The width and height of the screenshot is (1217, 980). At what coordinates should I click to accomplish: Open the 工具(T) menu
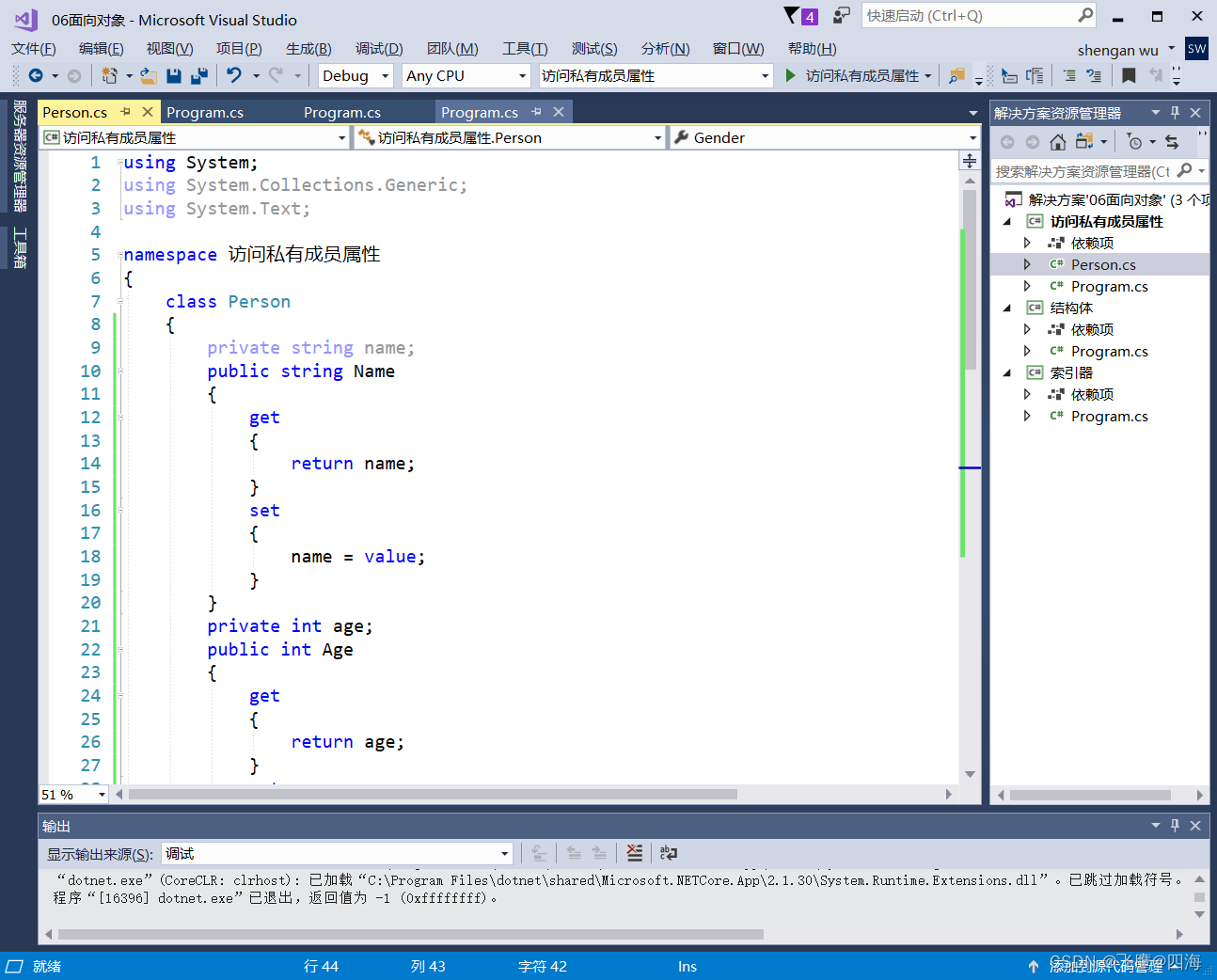click(525, 49)
